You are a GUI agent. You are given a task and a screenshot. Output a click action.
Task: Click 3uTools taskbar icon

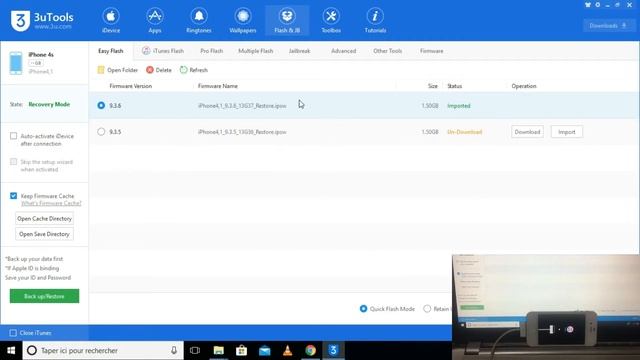[x=333, y=351]
